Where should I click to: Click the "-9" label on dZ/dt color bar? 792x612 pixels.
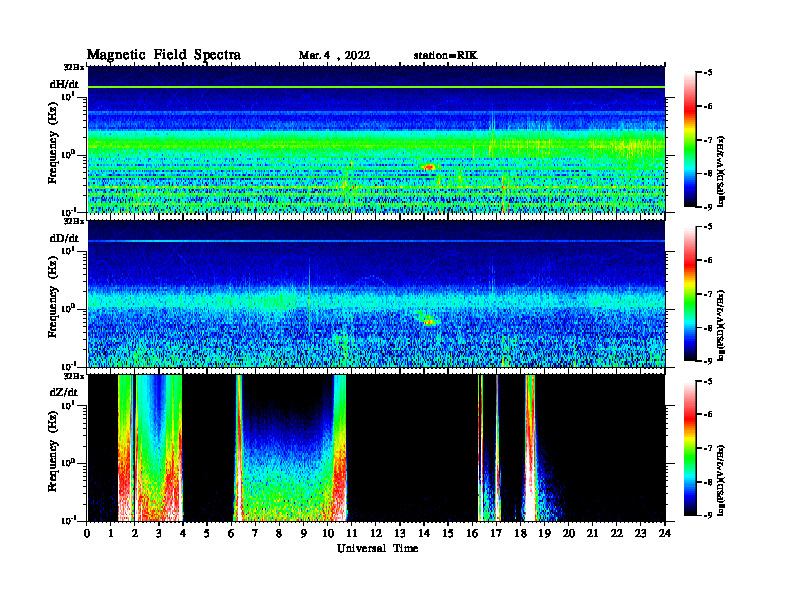pyautogui.click(x=708, y=515)
